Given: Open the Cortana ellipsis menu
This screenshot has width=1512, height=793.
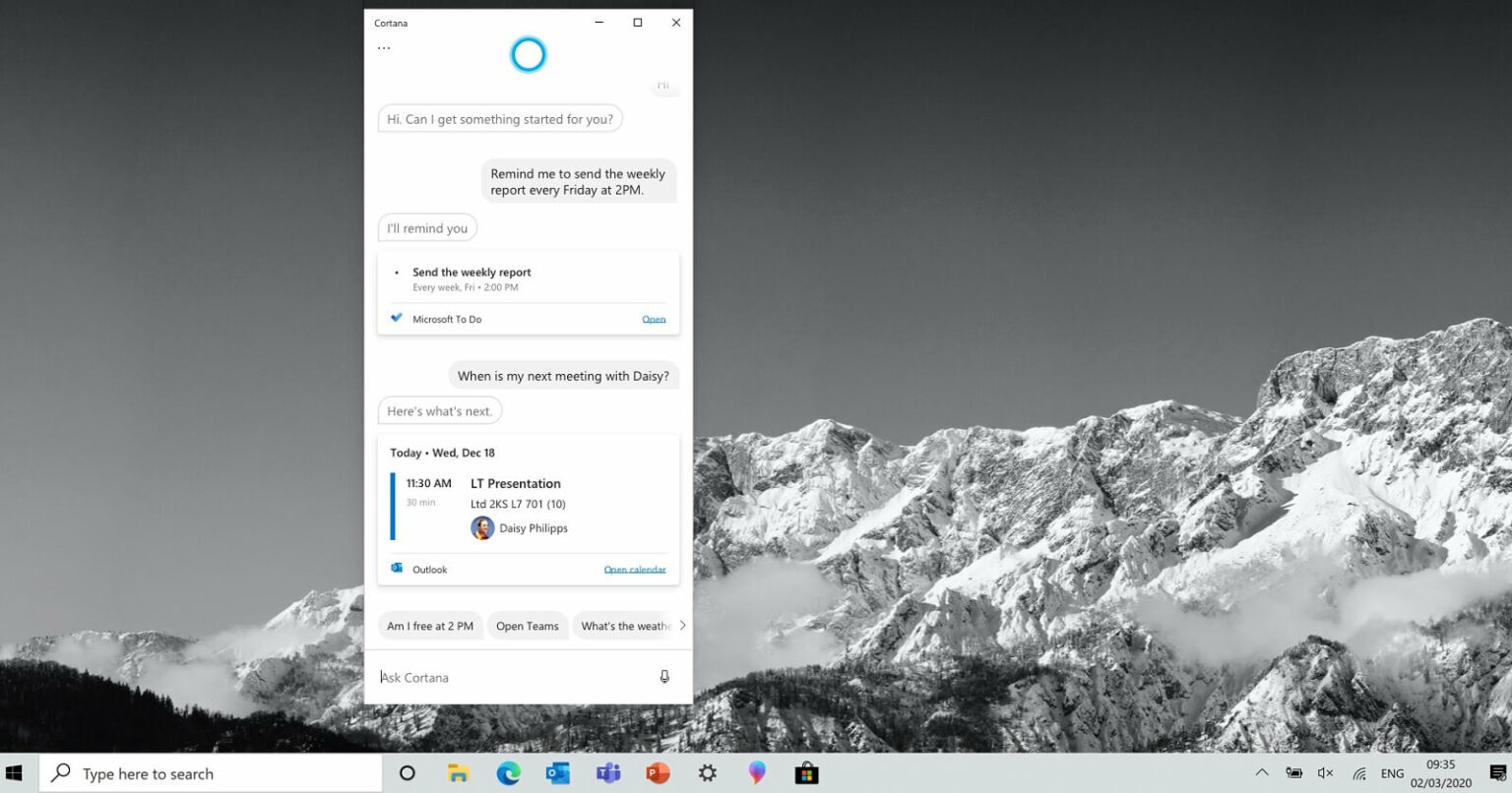Looking at the screenshot, I should point(383,45).
